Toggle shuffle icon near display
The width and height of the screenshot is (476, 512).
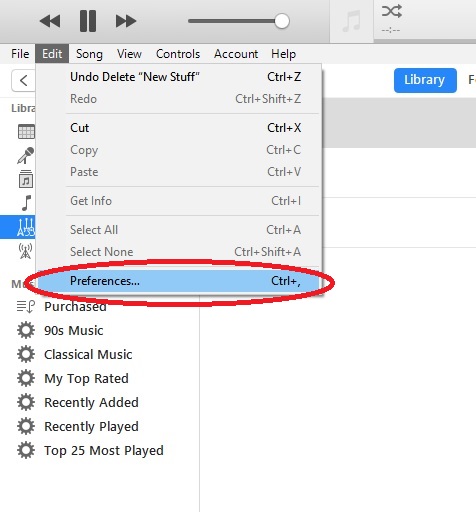pos(392,11)
